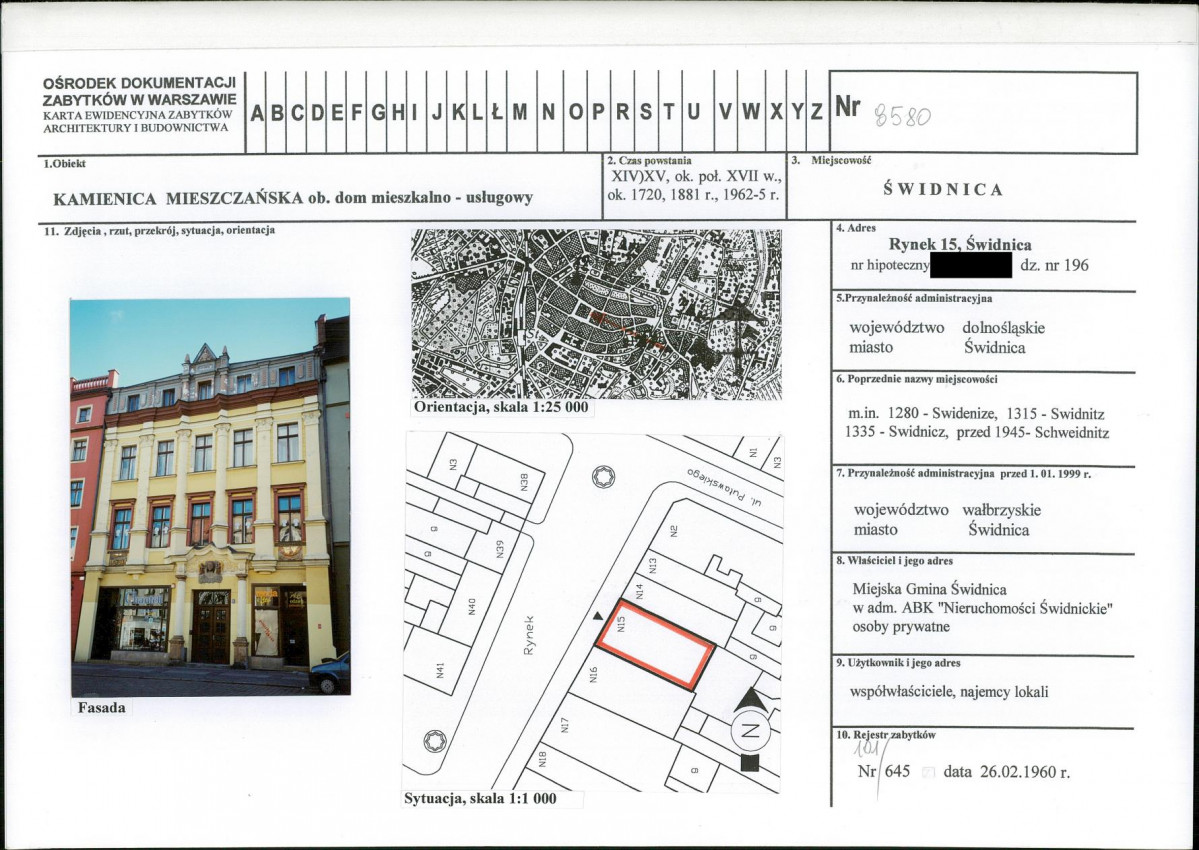Click parcel label N13 on the map
The height and width of the screenshot is (850, 1199).
click(652, 565)
